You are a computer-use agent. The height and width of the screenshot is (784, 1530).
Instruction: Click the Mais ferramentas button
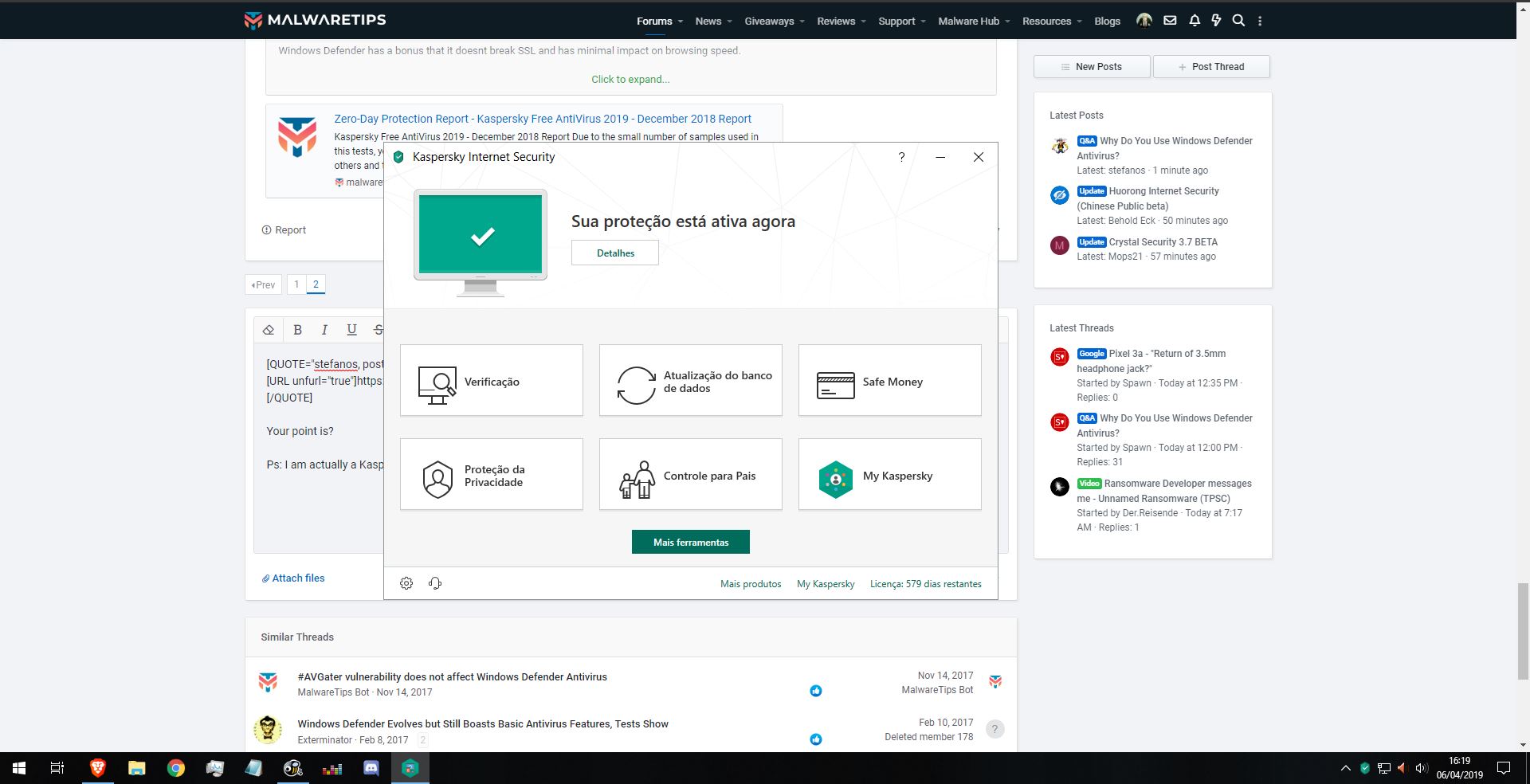691,542
